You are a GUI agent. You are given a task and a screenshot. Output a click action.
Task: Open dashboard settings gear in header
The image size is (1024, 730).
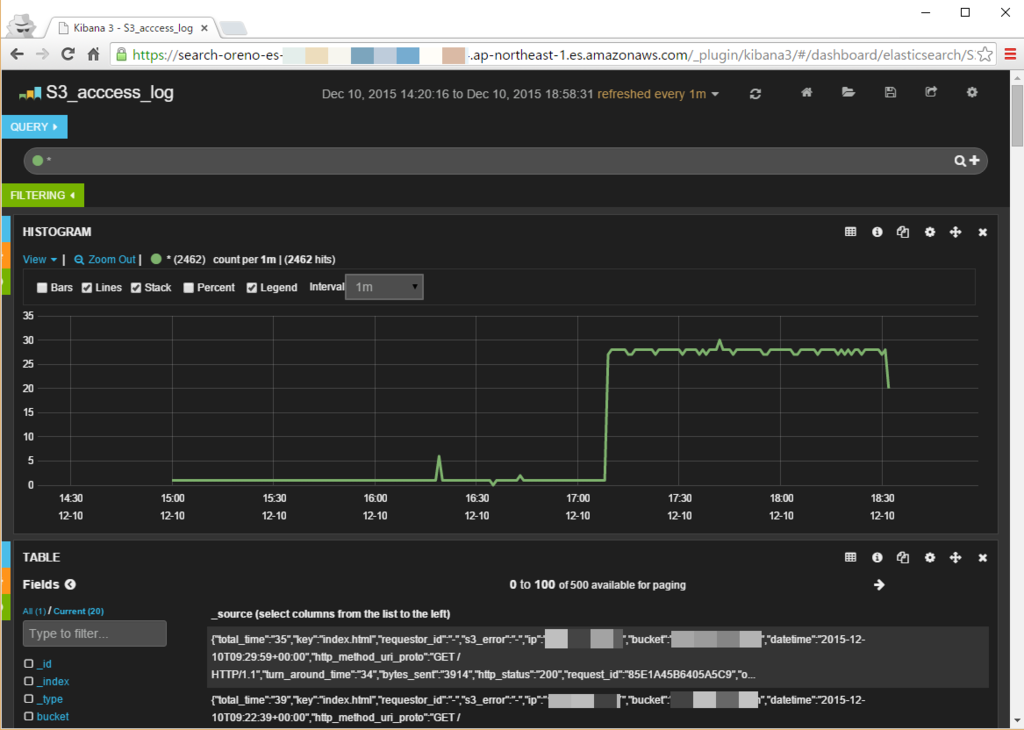tap(972, 93)
